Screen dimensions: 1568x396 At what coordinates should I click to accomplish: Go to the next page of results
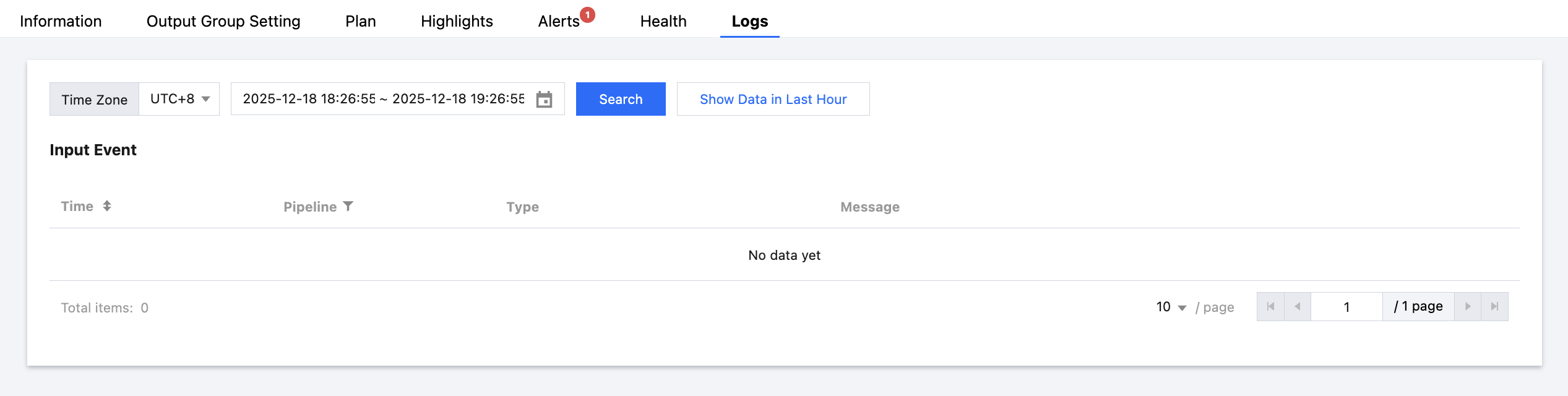(1468, 307)
